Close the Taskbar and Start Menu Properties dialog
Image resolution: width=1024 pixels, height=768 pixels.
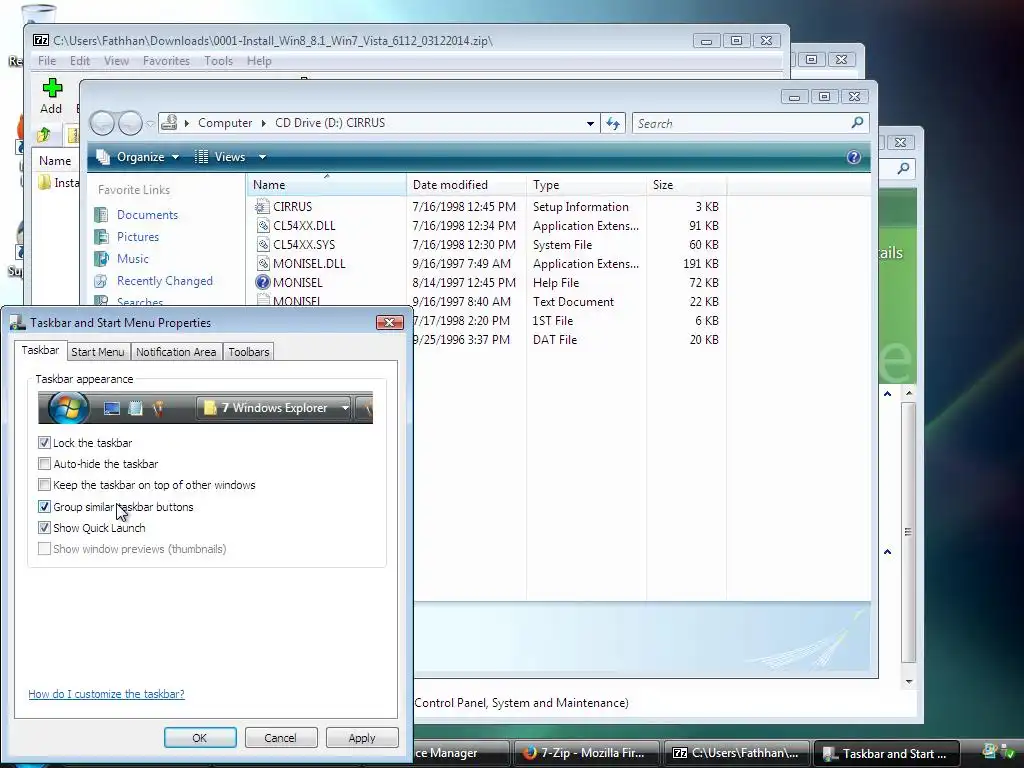click(390, 322)
